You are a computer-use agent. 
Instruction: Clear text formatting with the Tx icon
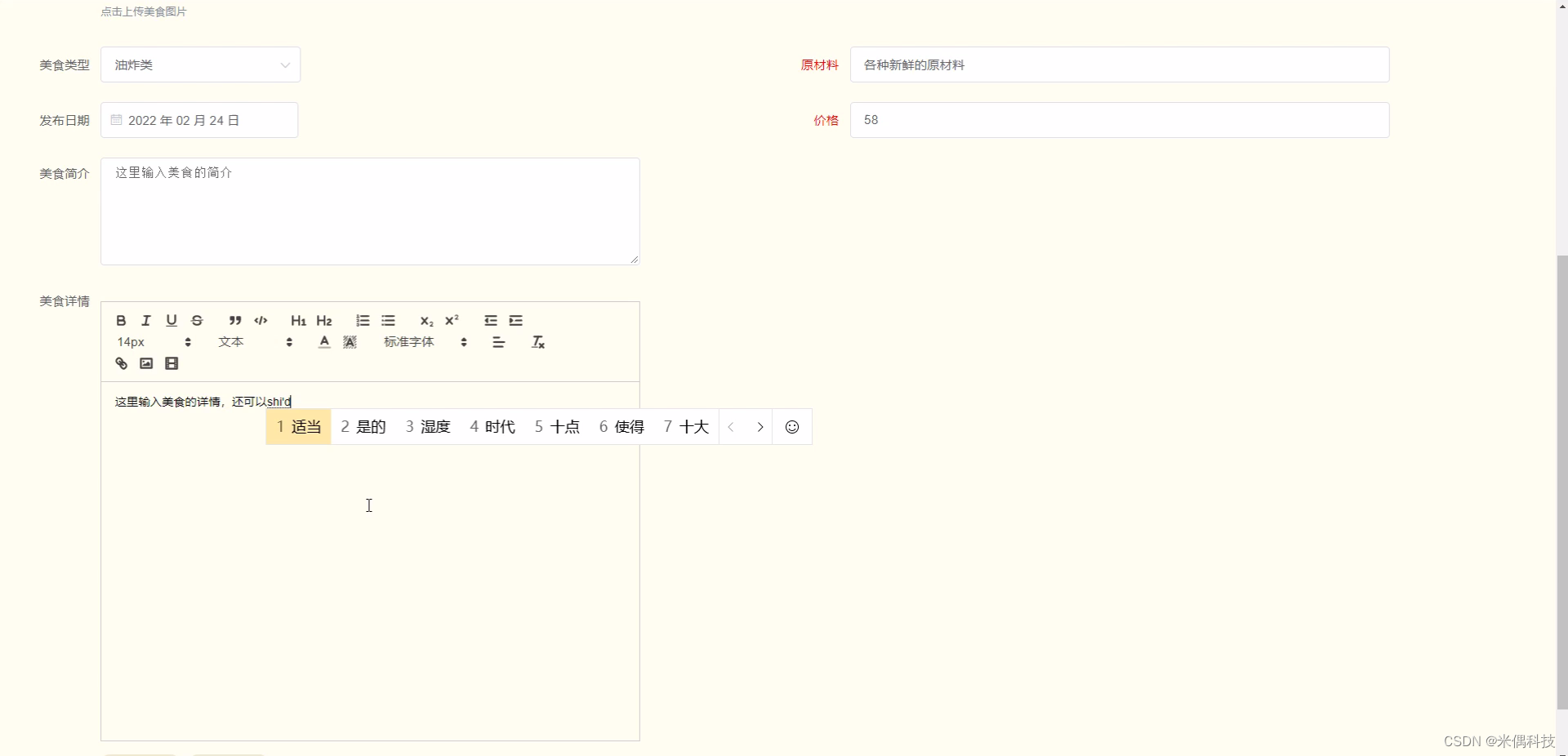click(x=537, y=342)
